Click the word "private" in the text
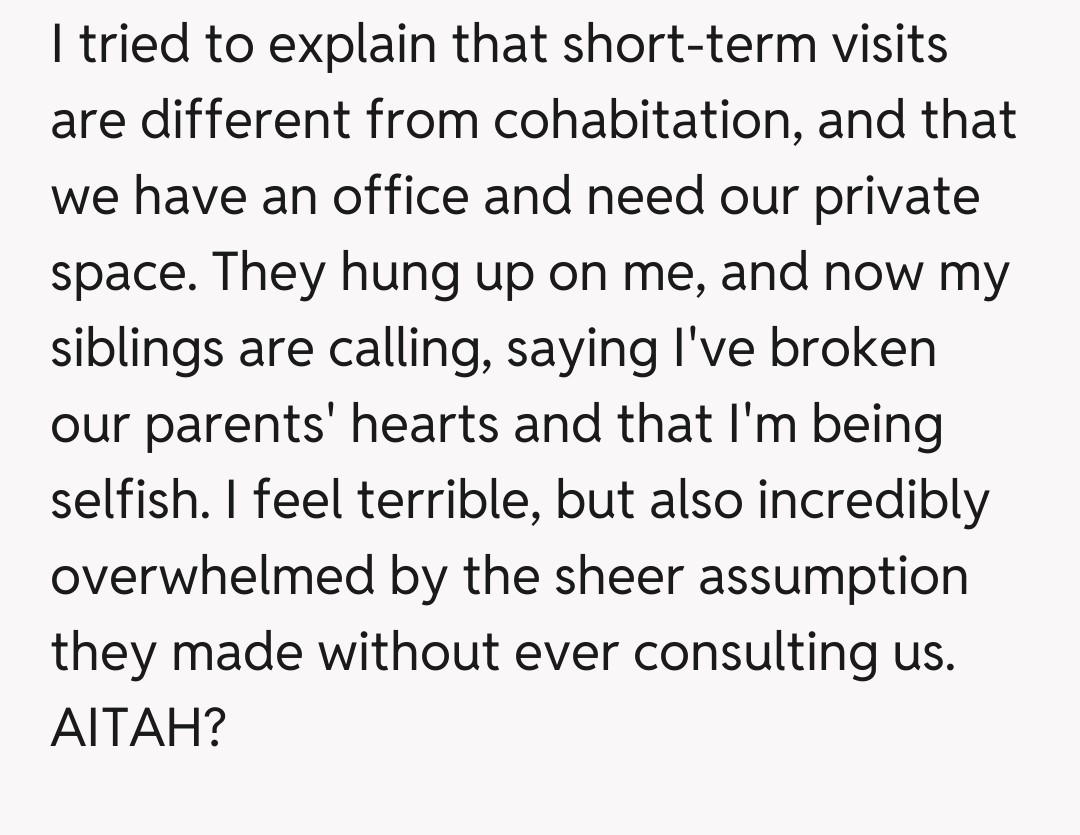 click(x=894, y=198)
